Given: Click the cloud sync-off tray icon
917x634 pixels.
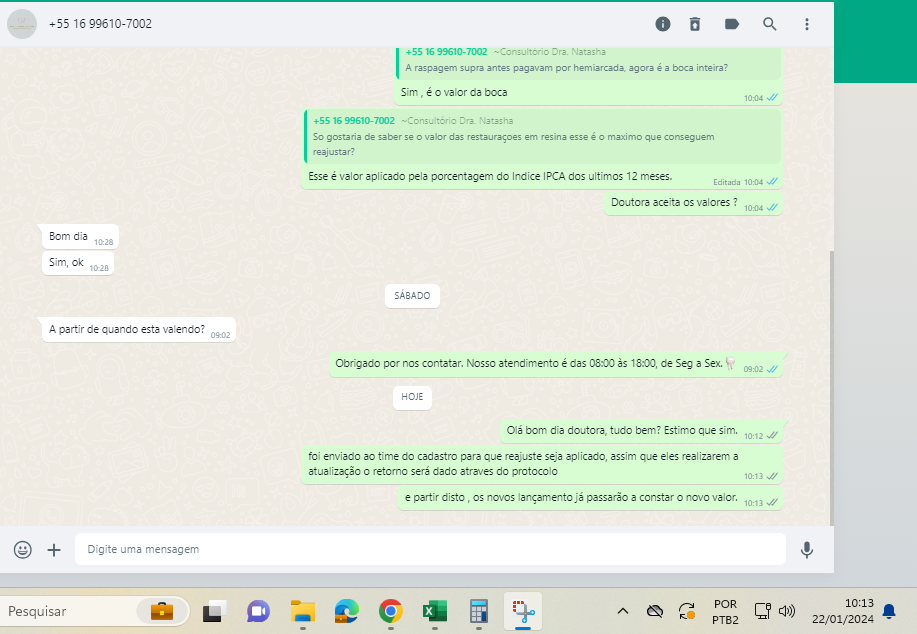Looking at the screenshot, I should pyautogui.click(x=654, y=612).
